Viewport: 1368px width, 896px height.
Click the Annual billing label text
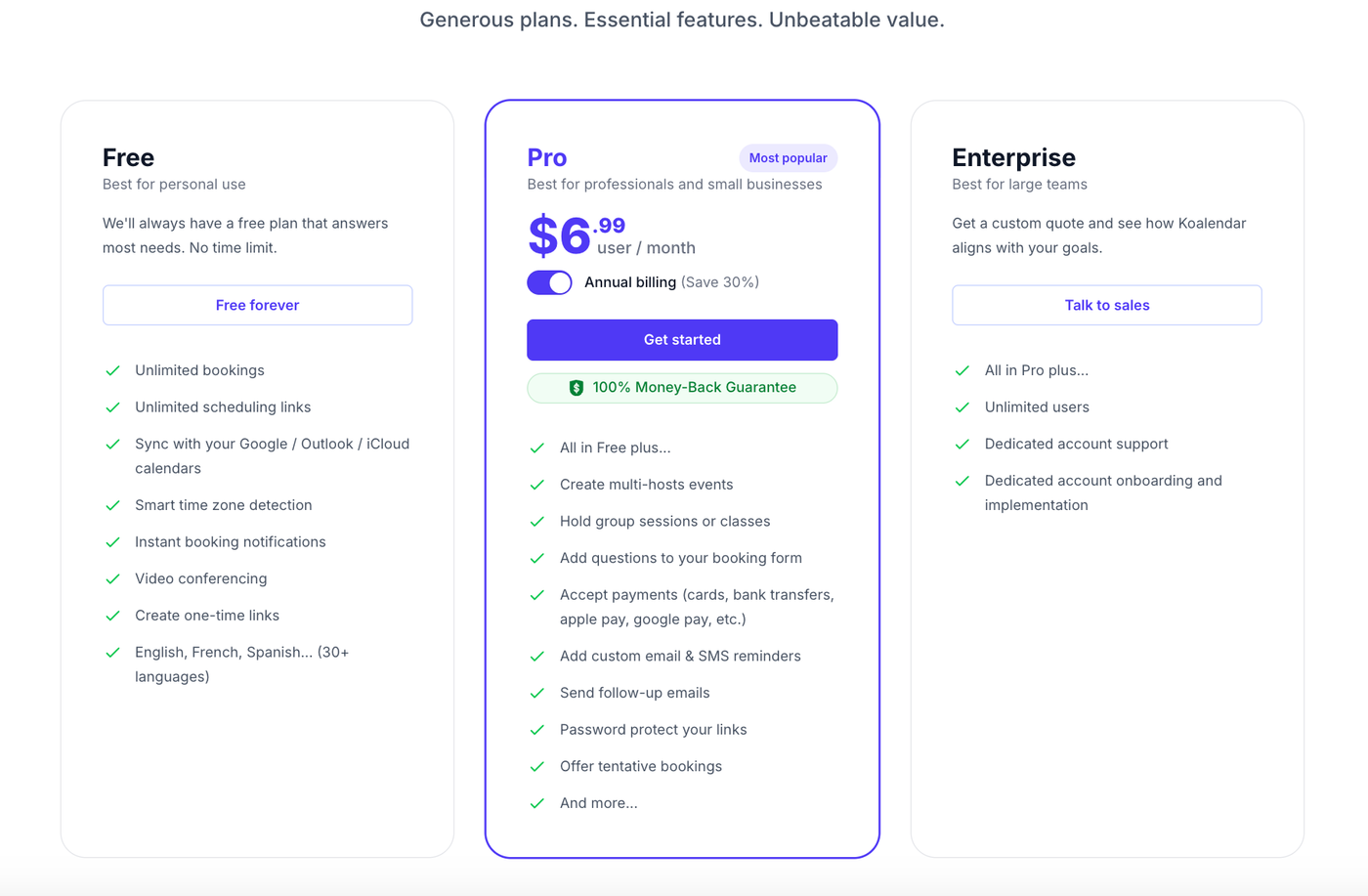pyautogui.click(x=630, y=282)
